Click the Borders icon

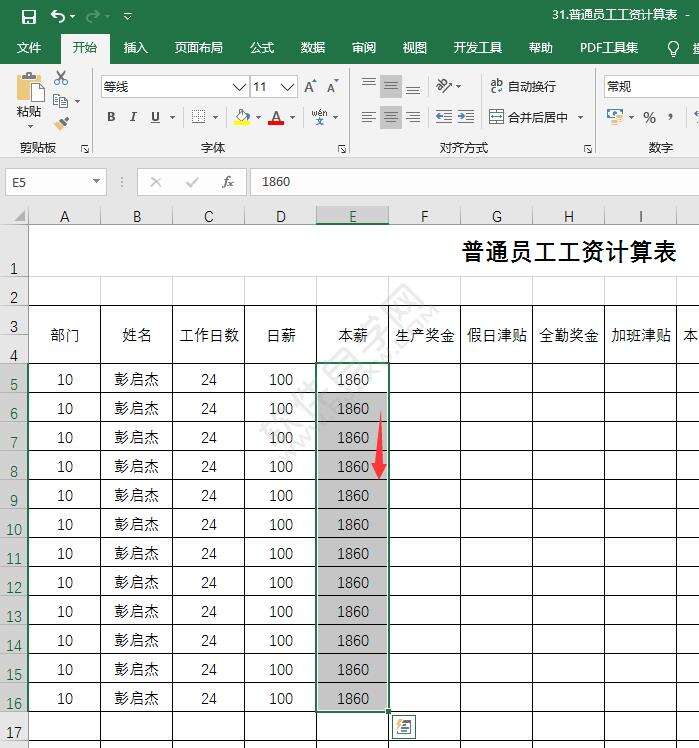click(198, 117)
